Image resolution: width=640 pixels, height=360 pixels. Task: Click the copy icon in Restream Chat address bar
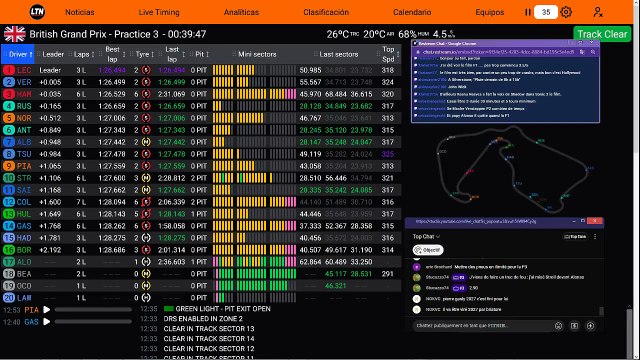(x=582, y=52)
